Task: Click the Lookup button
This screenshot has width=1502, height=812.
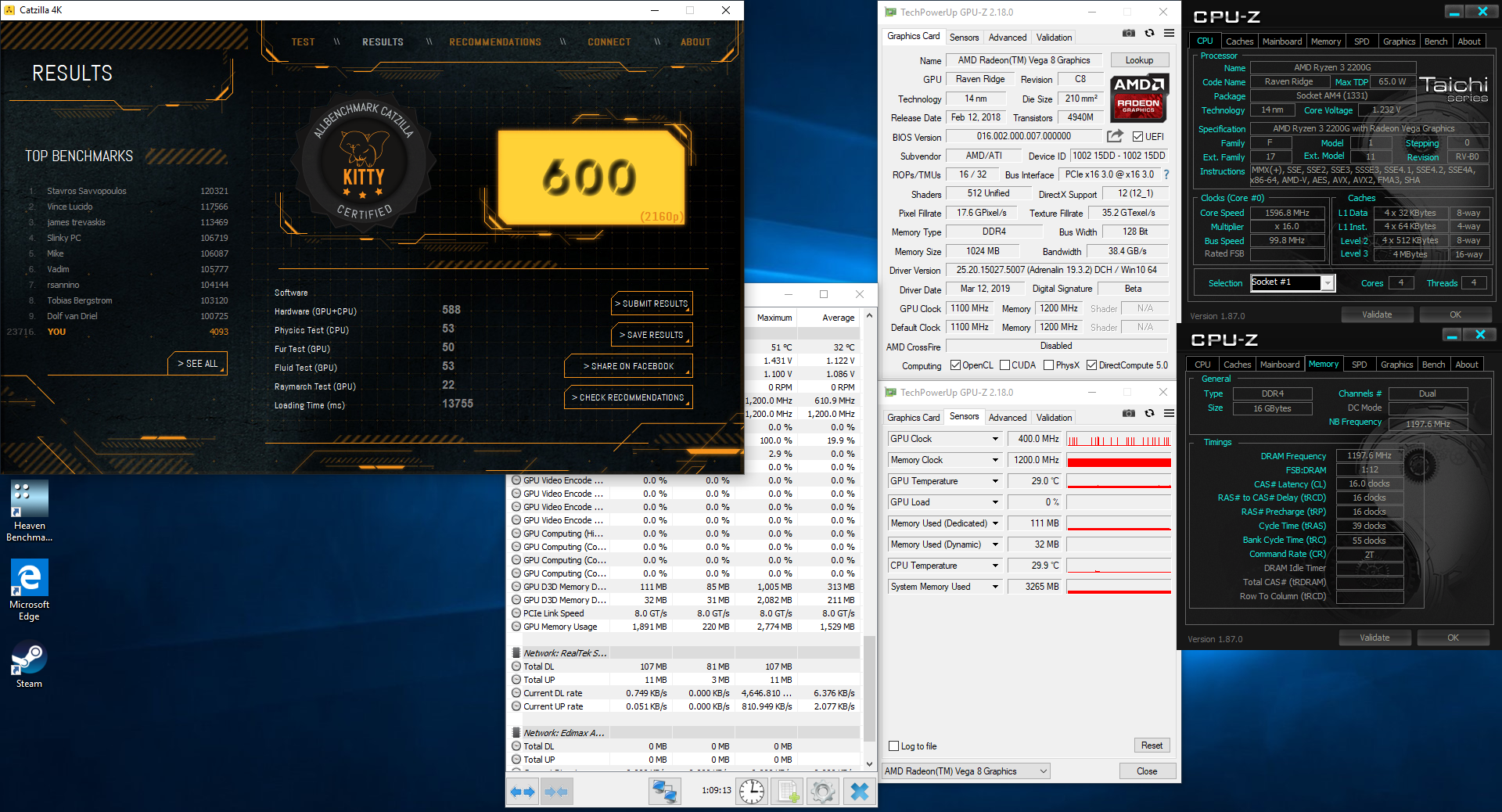Action: click(1139, 60)
